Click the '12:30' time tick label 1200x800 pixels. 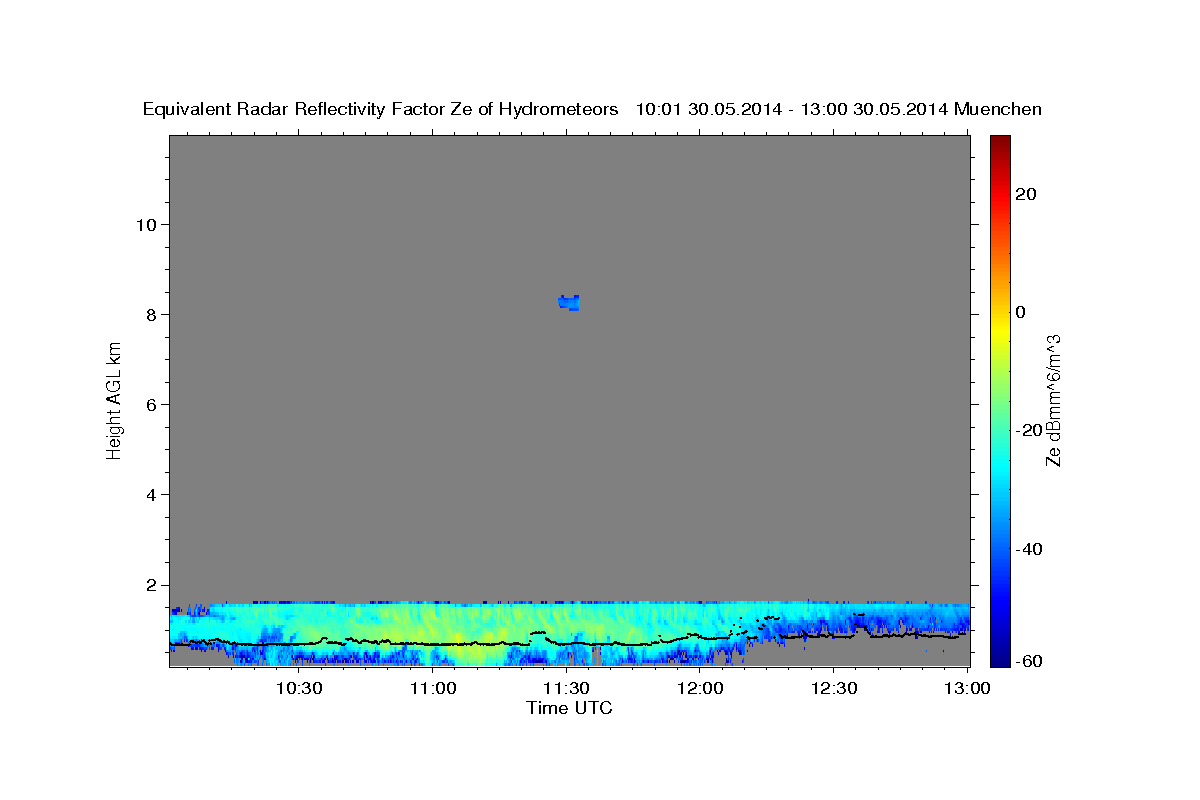(834, 688)
